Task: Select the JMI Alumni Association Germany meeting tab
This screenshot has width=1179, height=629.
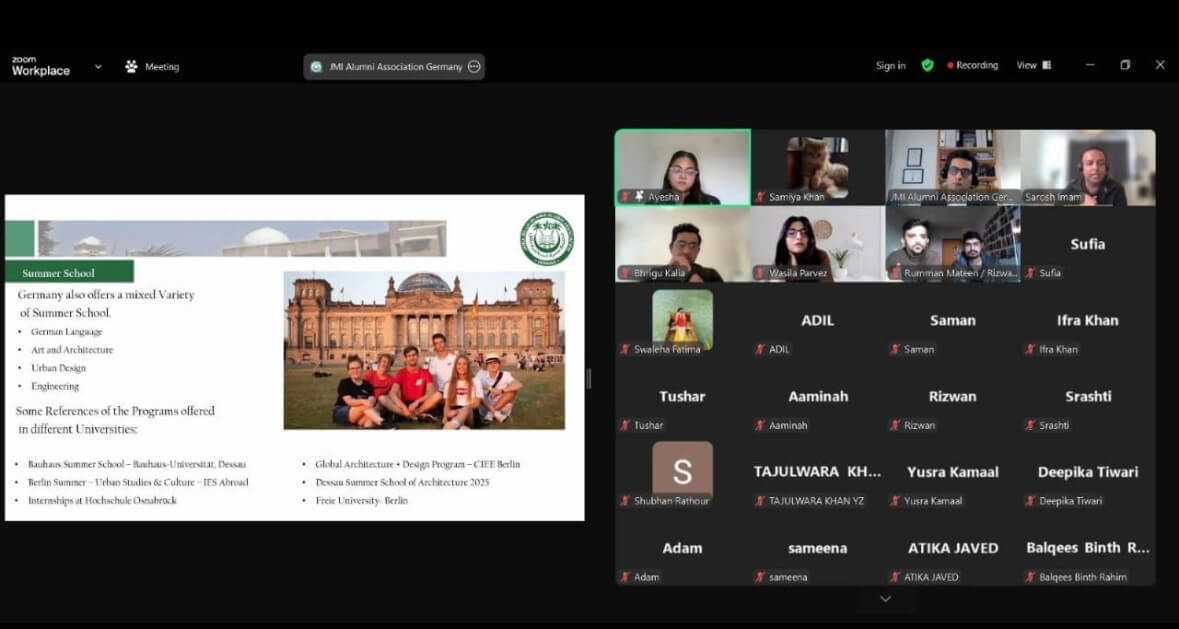Action: click(386, 67)
